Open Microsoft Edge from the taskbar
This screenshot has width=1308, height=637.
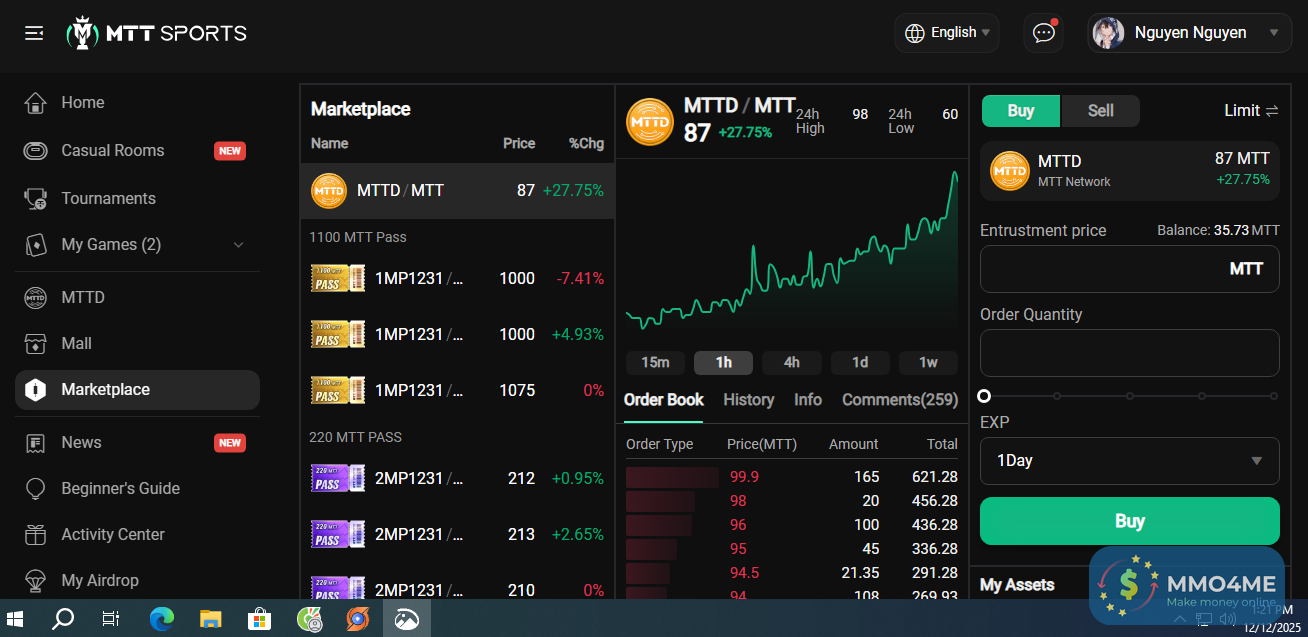[162, 619]
